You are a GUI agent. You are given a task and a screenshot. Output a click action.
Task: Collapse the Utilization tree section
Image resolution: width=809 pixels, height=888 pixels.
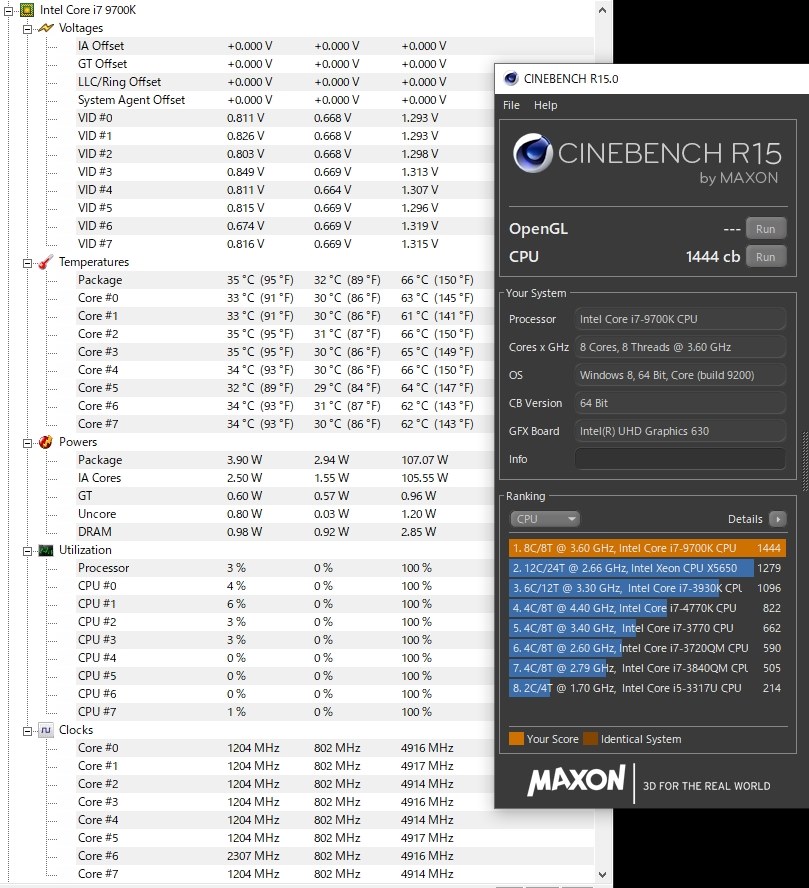(x=27, y=551)
